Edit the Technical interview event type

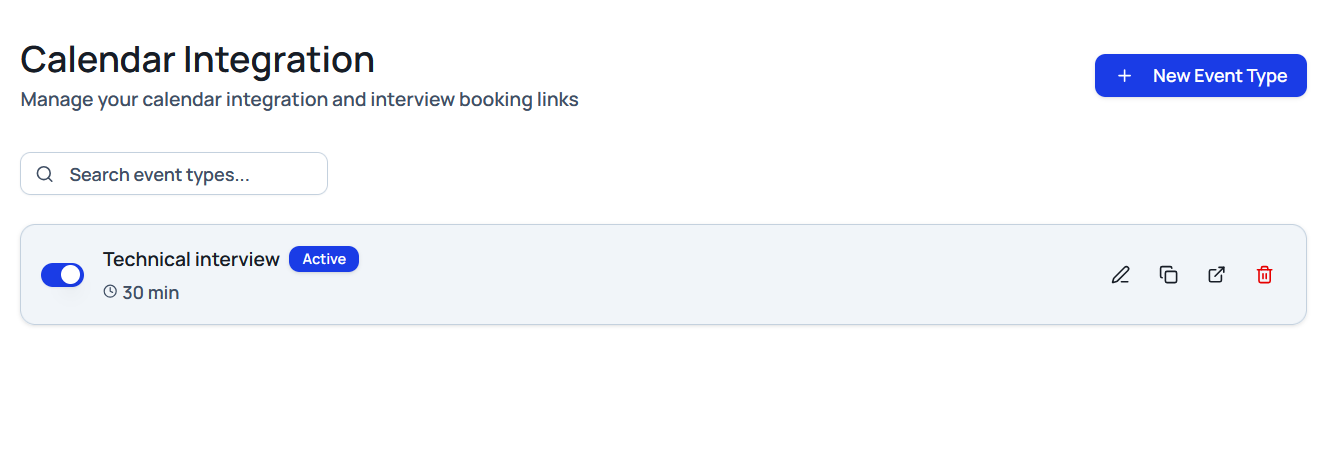(x=1120, y=275)
